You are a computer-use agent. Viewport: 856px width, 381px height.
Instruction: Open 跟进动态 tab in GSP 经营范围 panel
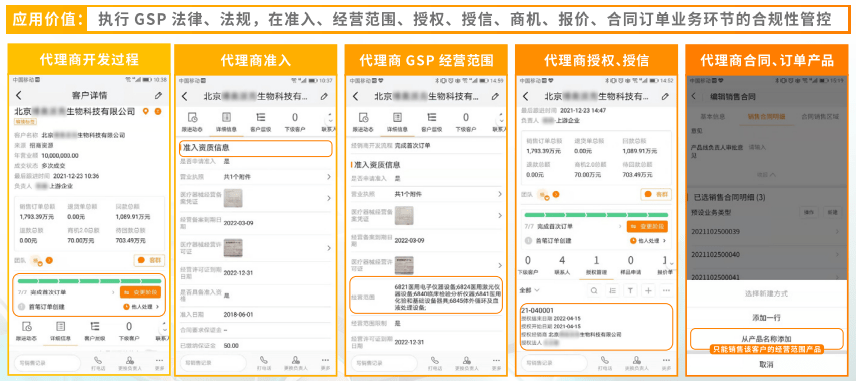[x=363, y=122]
